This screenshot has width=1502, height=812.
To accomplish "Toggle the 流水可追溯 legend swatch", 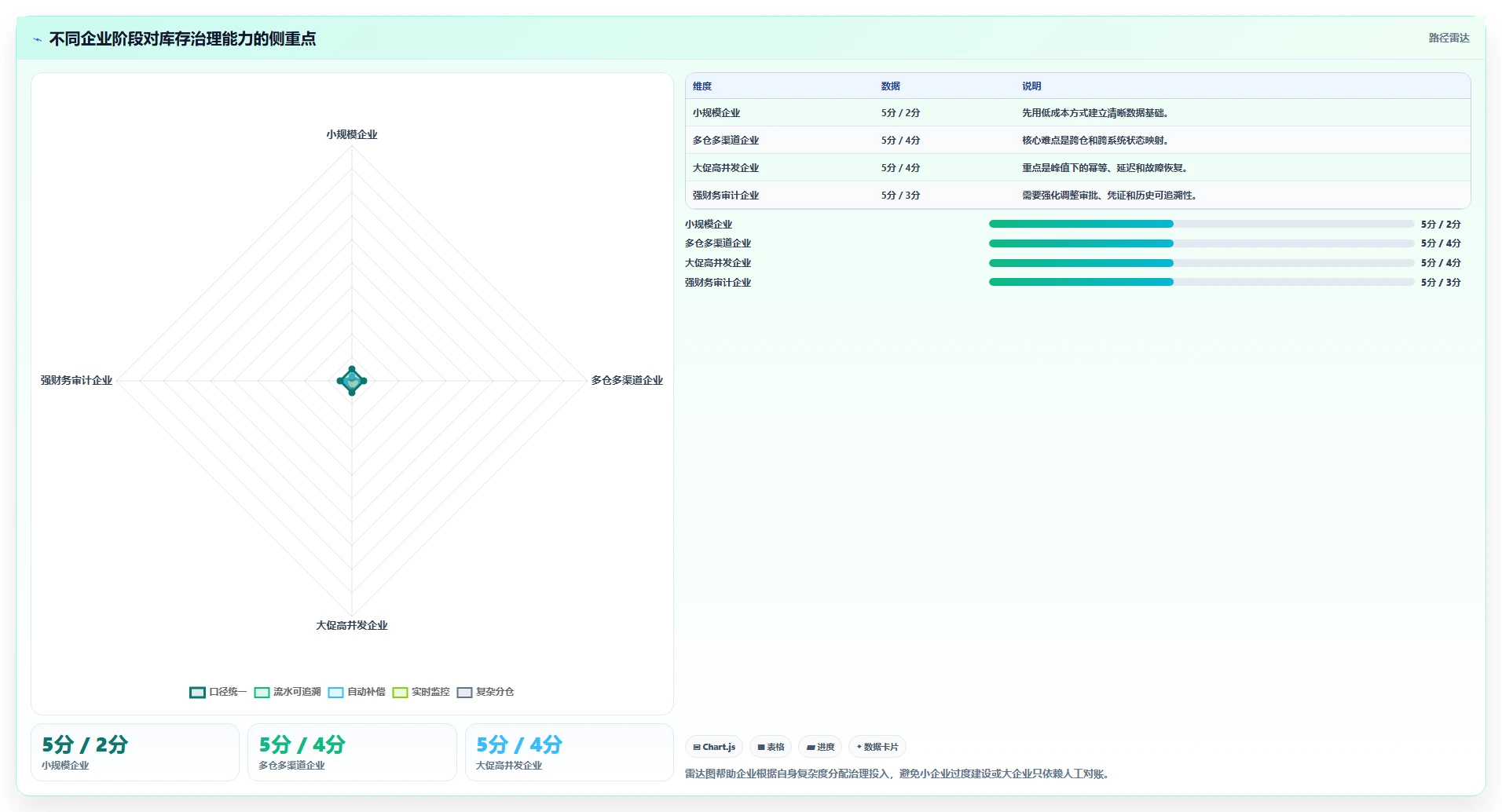I will point(262,693).
